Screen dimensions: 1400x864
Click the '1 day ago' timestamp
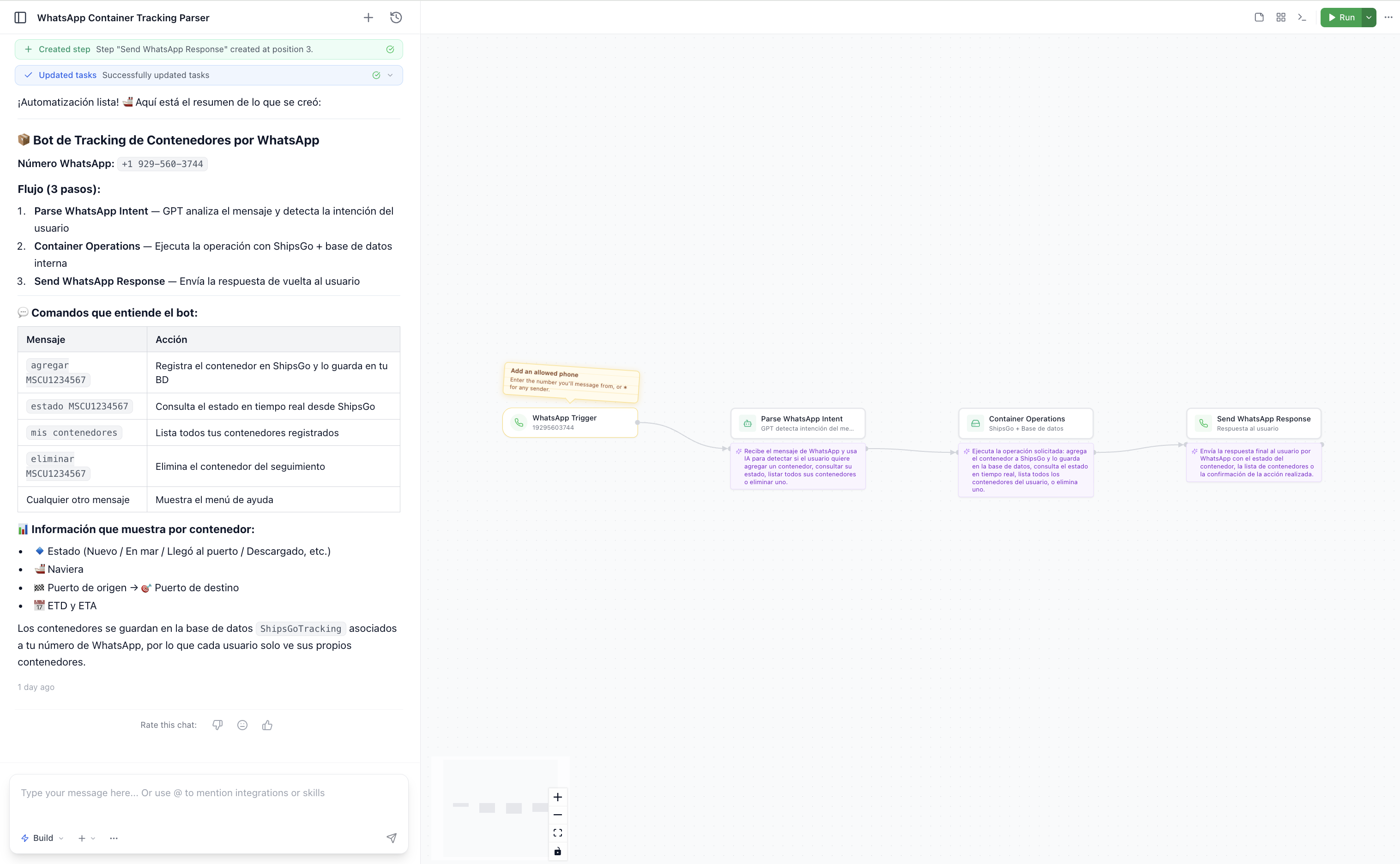[36, 687]
